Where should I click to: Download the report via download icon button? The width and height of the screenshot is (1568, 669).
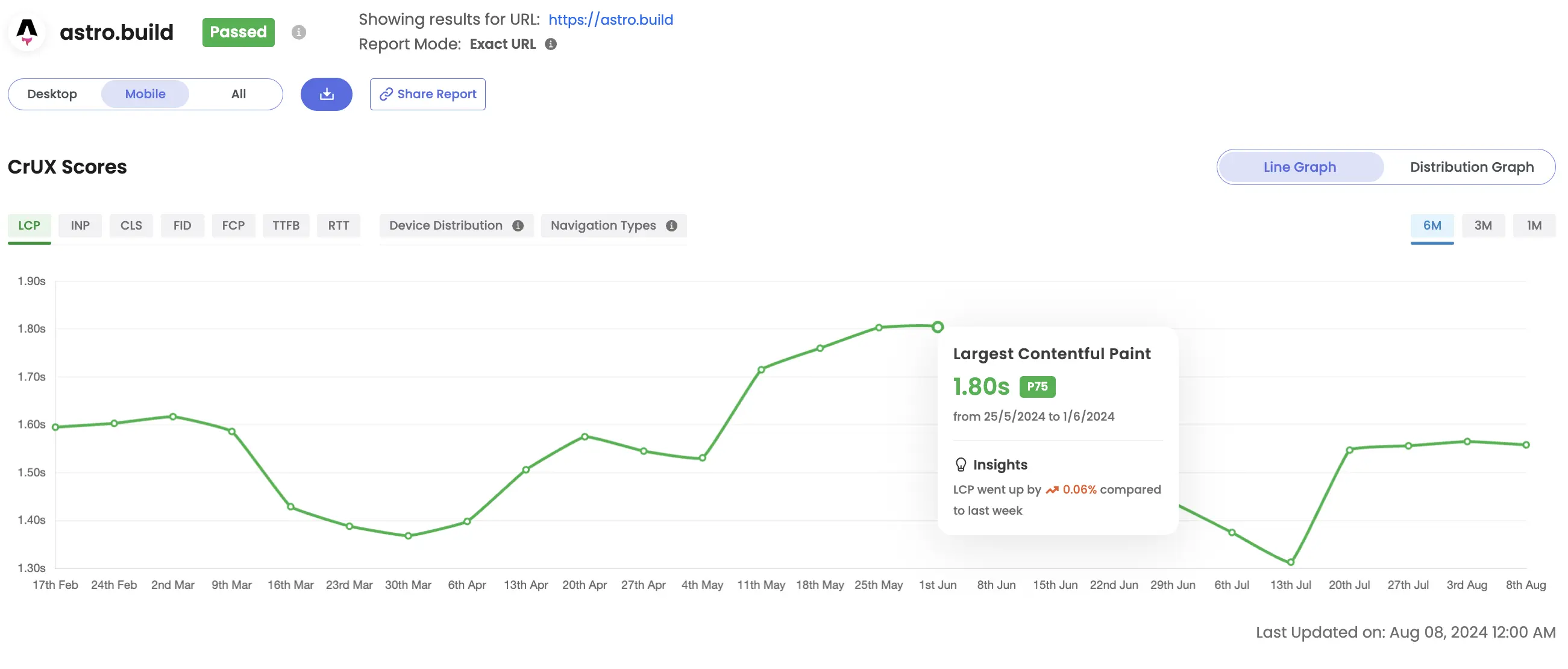tap(326, 95)
